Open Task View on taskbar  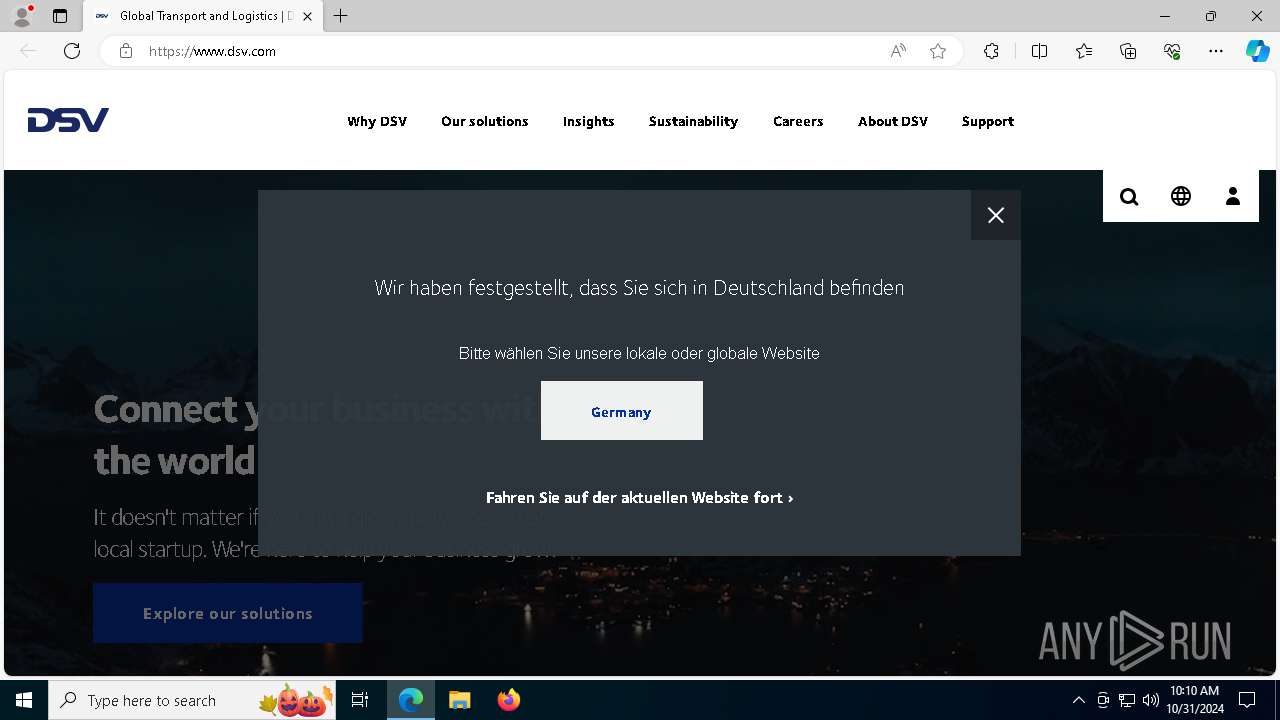pos(360,700)
